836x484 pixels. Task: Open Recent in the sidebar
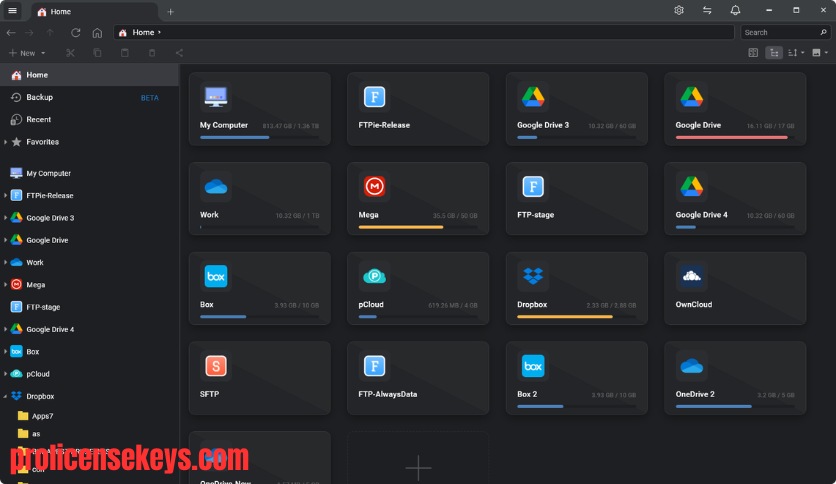click(89, 119)
